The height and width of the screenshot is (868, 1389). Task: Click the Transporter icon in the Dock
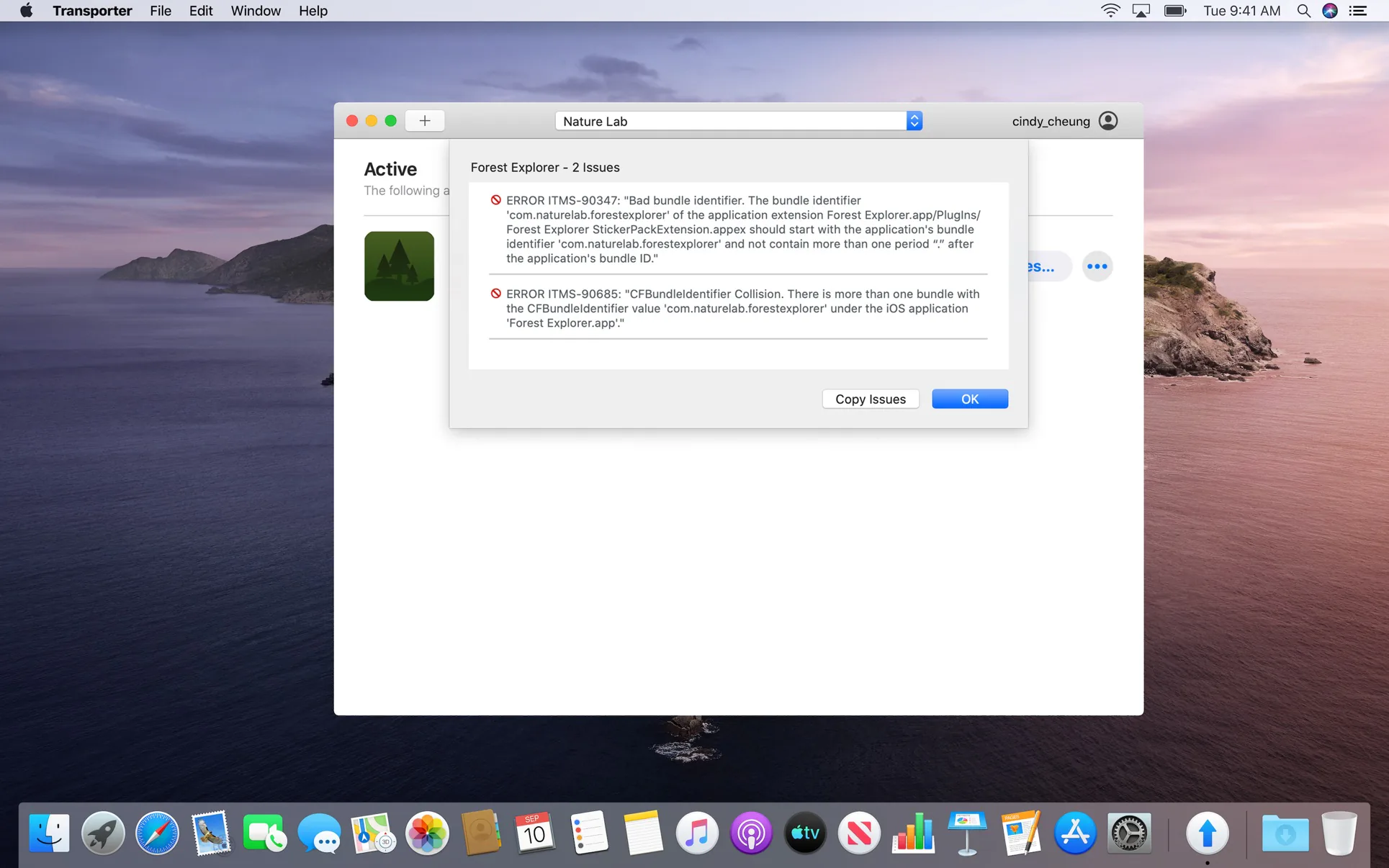[1208, 833]
